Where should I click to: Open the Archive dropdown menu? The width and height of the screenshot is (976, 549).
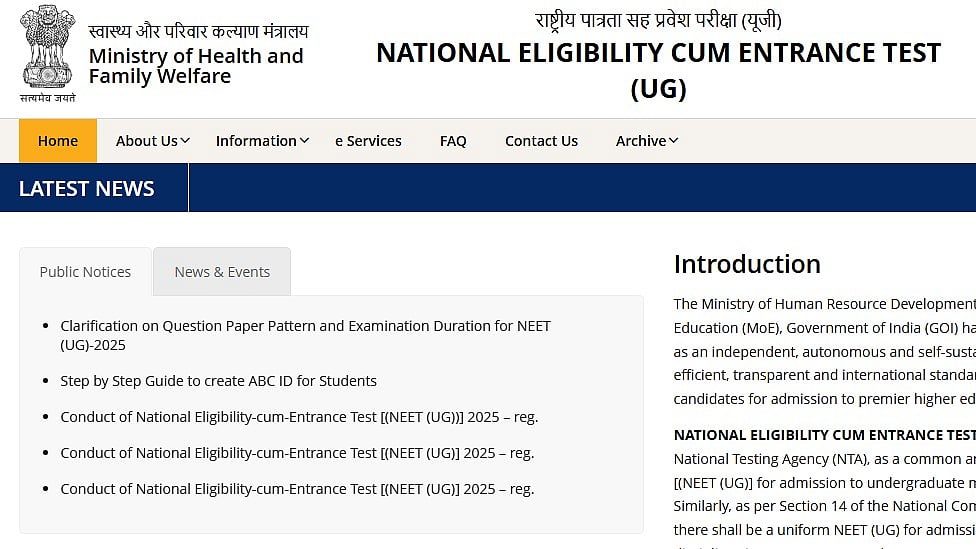click(x=646, y=141)
